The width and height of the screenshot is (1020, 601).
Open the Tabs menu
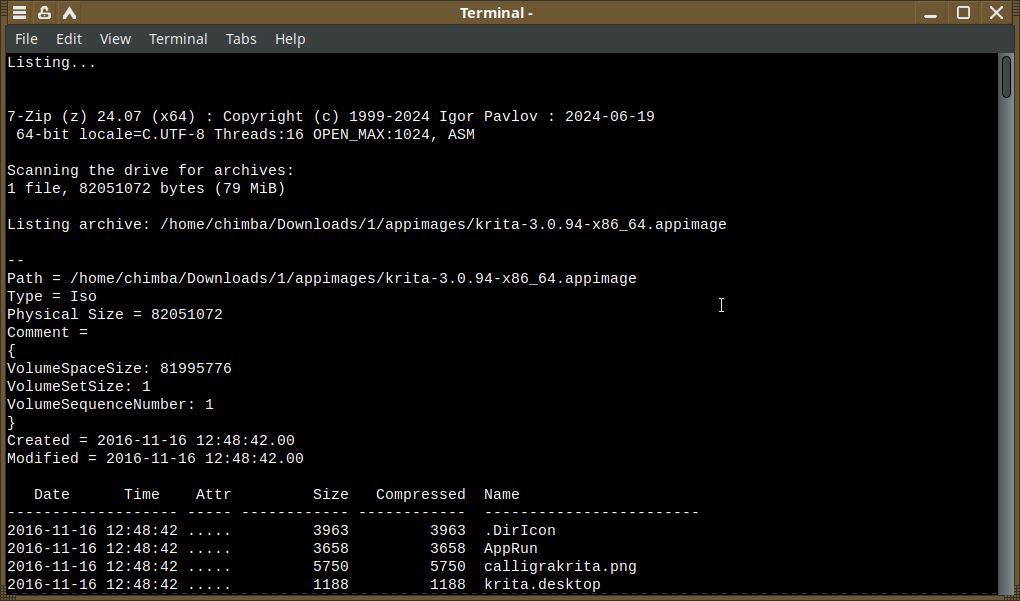(x=241, y=39)
